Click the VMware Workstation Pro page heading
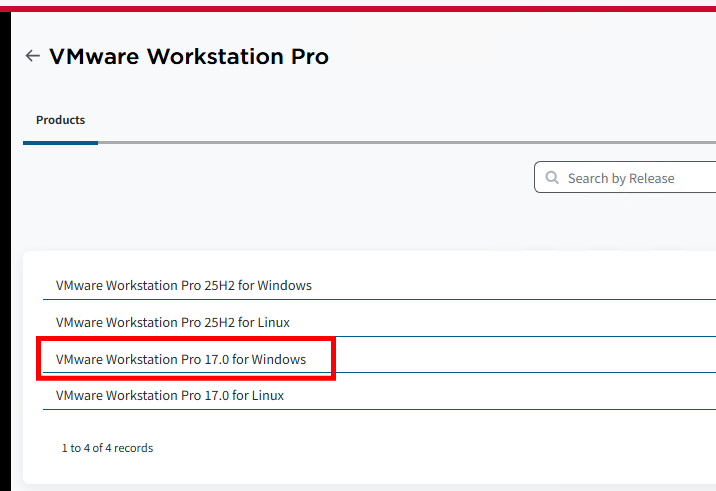 point(189,56)
